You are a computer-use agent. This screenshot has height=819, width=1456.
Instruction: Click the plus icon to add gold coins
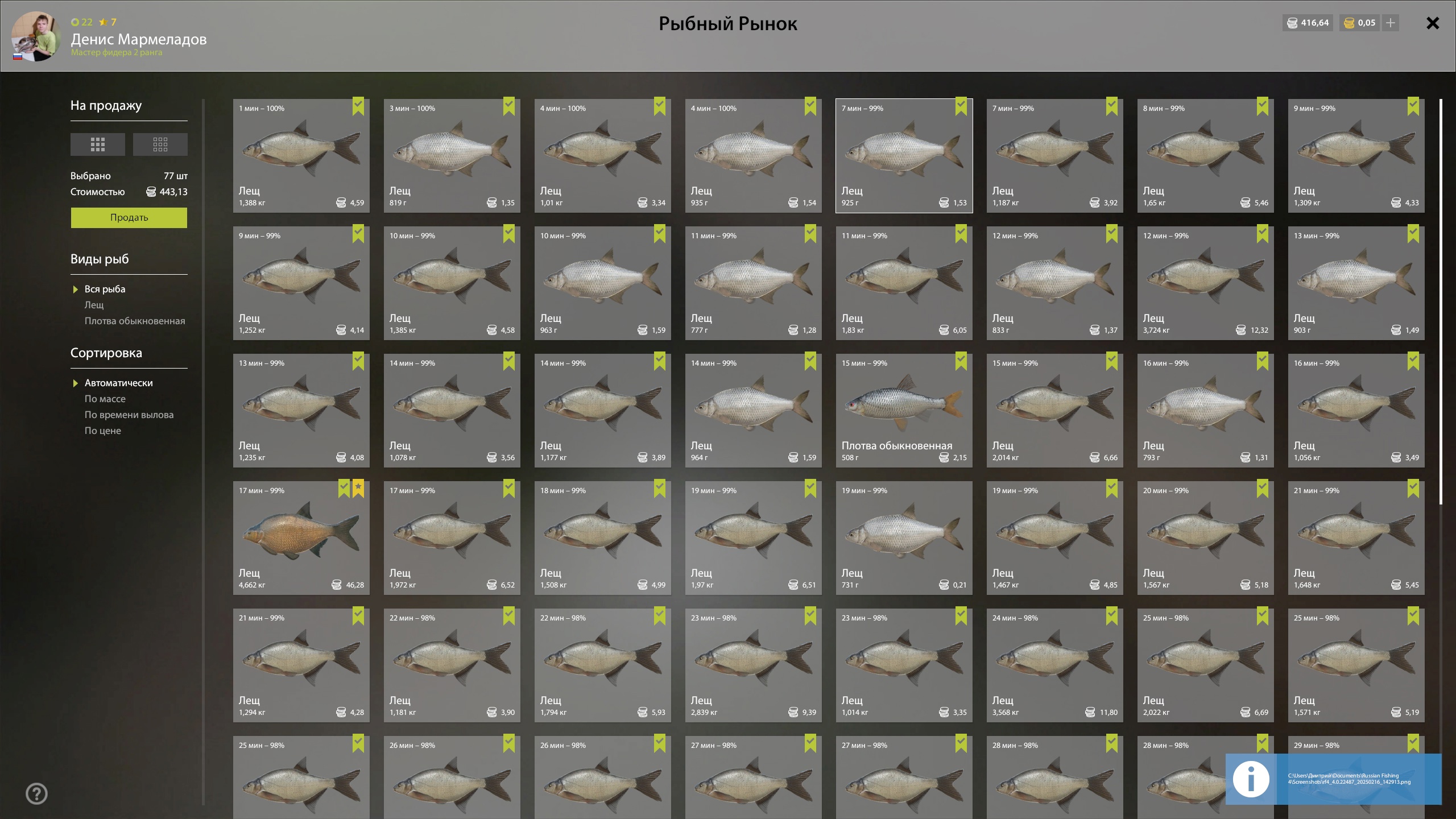[1391, 23]
